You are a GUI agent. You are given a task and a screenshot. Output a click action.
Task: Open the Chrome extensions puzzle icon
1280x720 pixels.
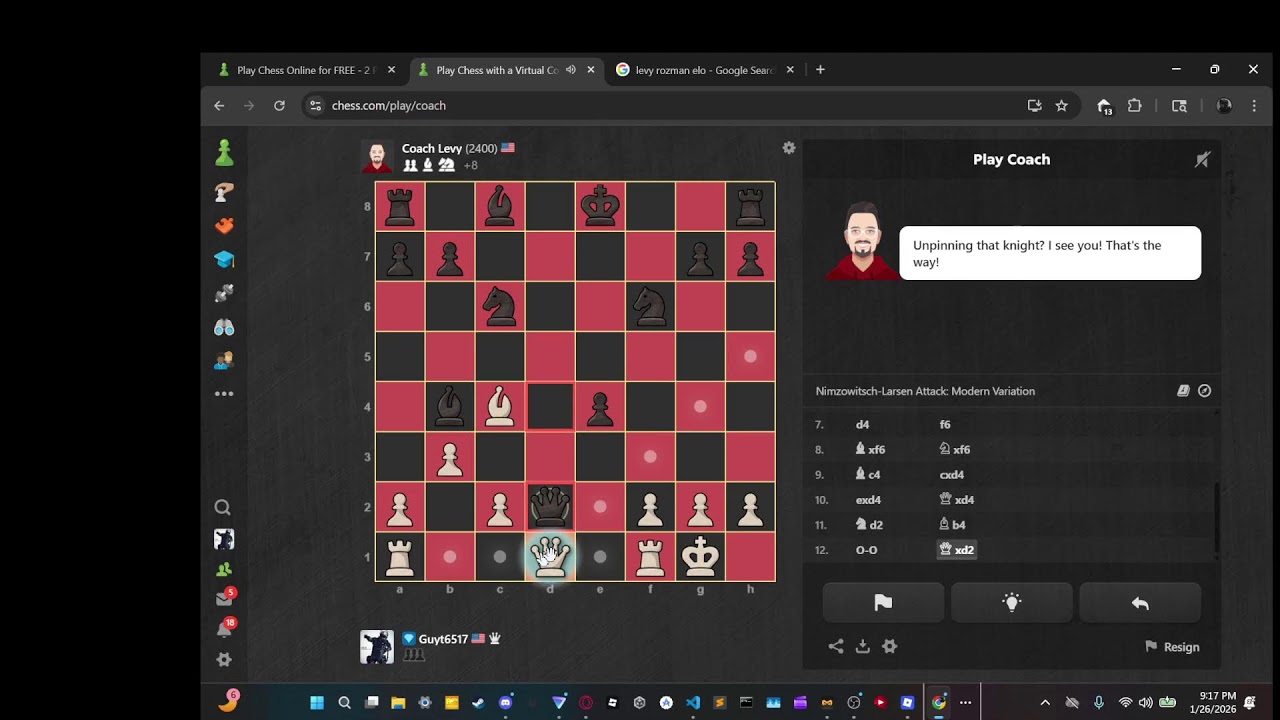tap(1134, 105)
